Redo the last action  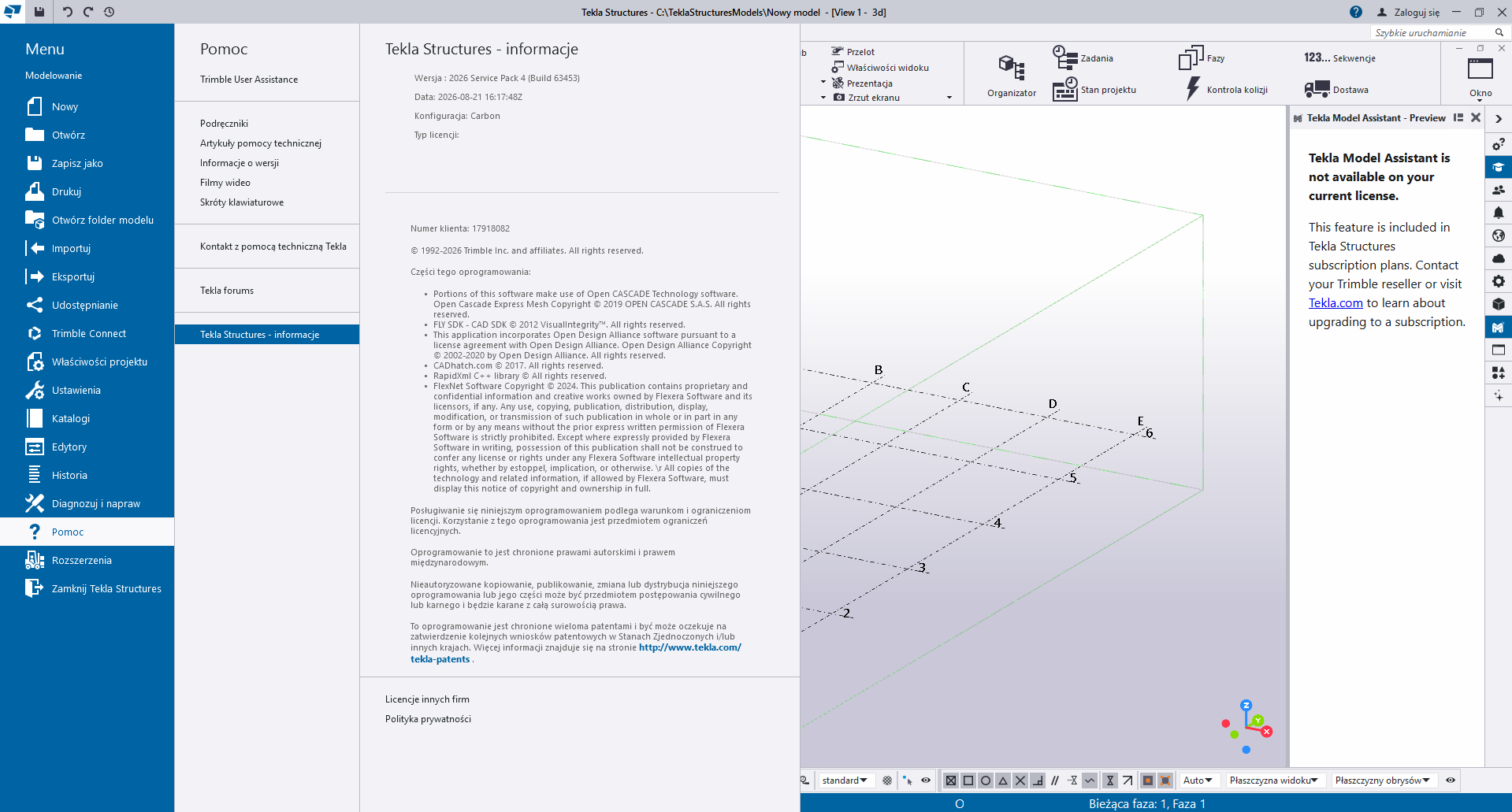[88, 12]
